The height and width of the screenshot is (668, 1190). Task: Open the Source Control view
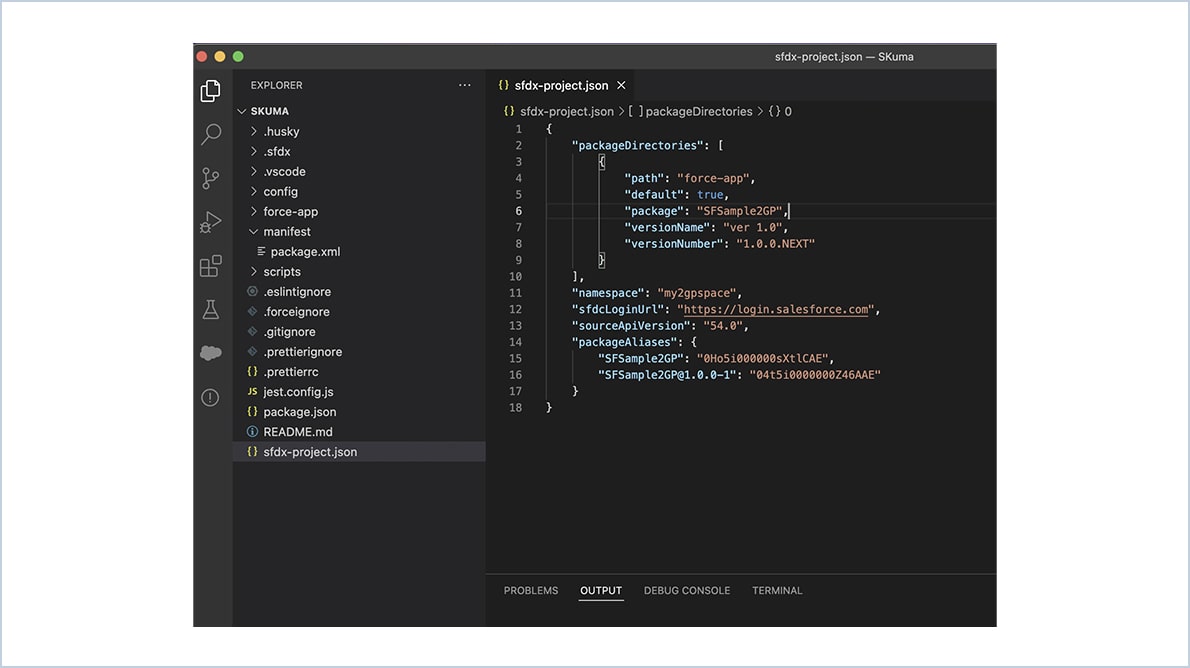[211, 176]
